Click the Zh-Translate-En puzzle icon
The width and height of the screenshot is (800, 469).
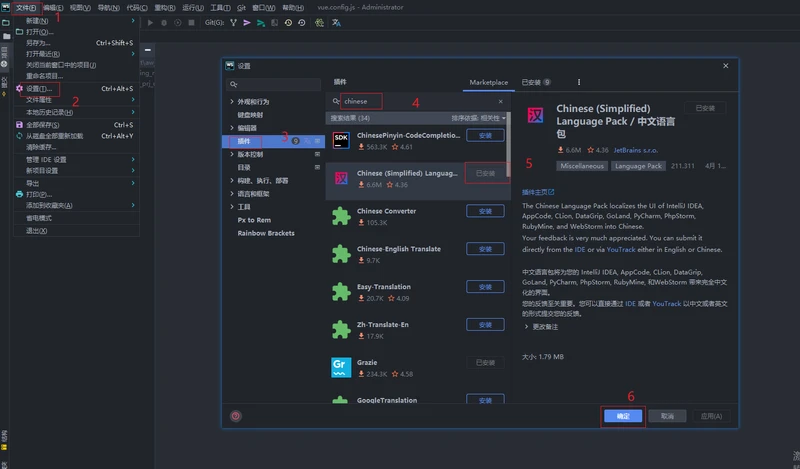(x=341, y=329)
